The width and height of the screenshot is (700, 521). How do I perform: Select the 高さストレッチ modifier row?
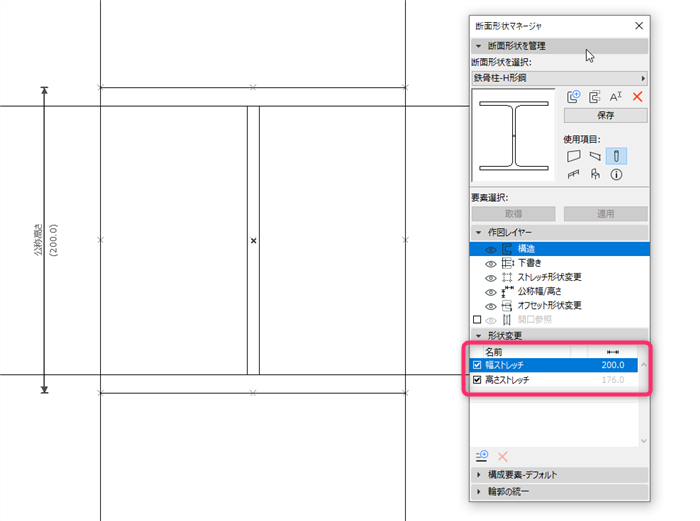click(554, 380)
